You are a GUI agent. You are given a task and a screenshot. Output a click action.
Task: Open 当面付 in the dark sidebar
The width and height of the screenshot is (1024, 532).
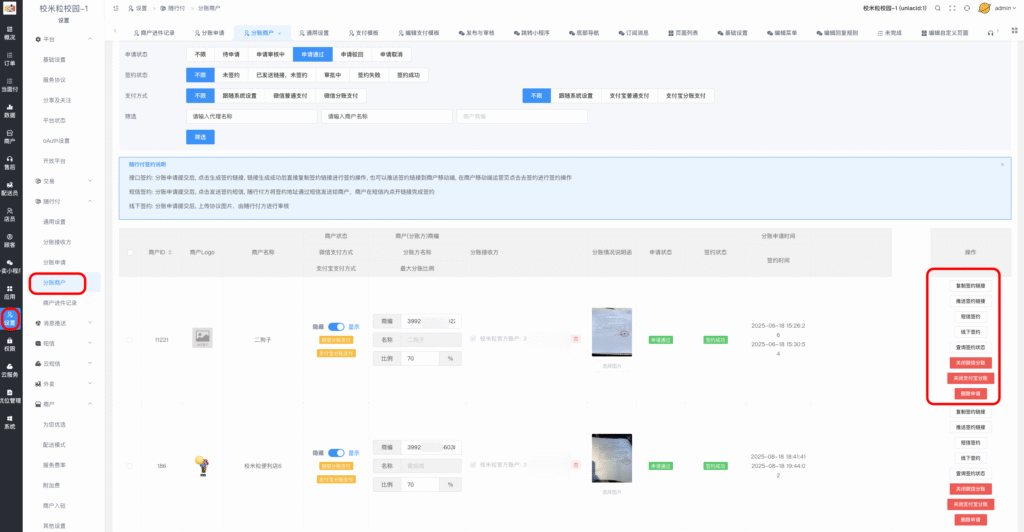click(x=10, y=85)
